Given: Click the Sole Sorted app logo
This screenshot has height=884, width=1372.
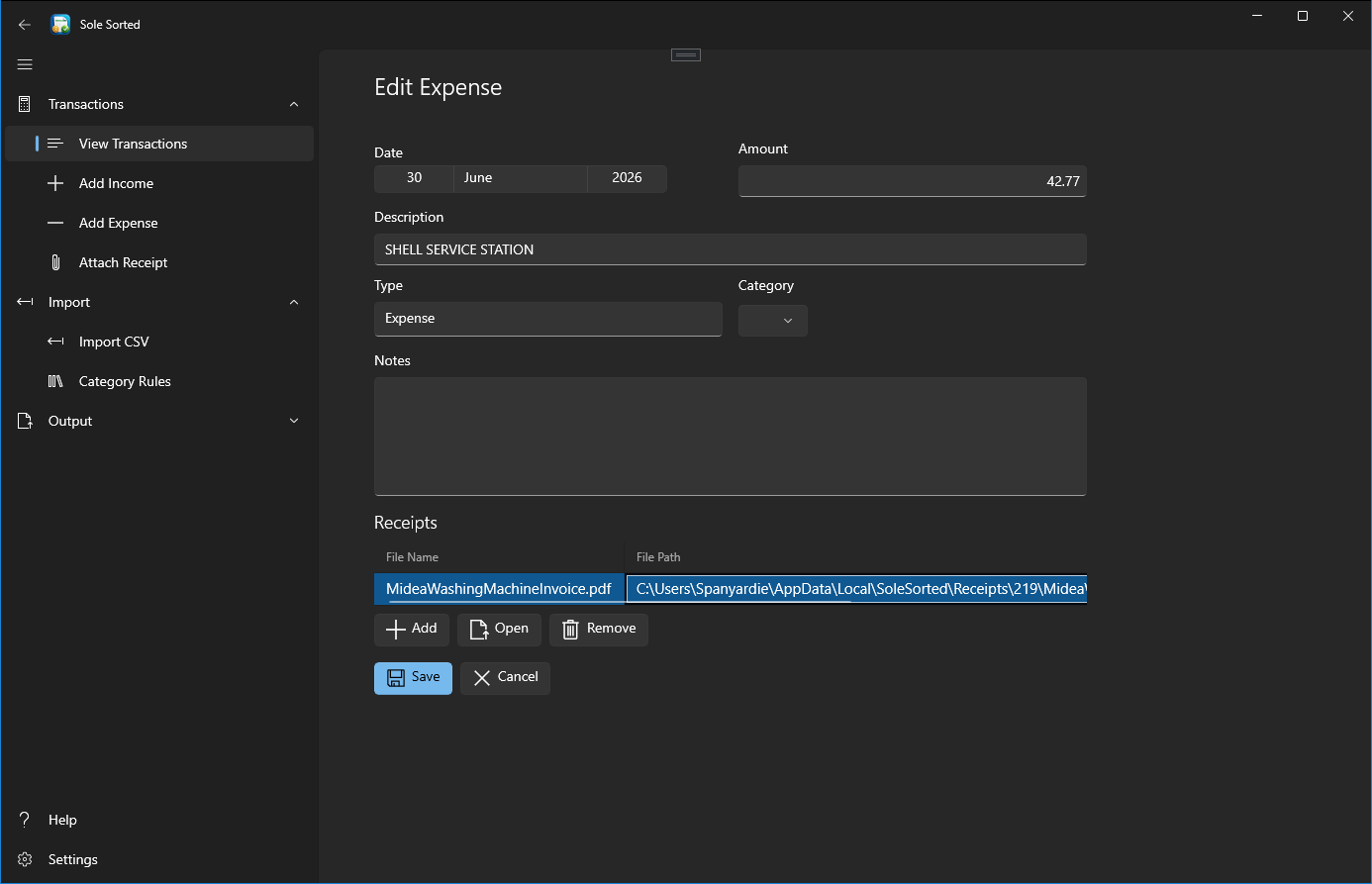Looking at the screenshot, I should [60, 25].
